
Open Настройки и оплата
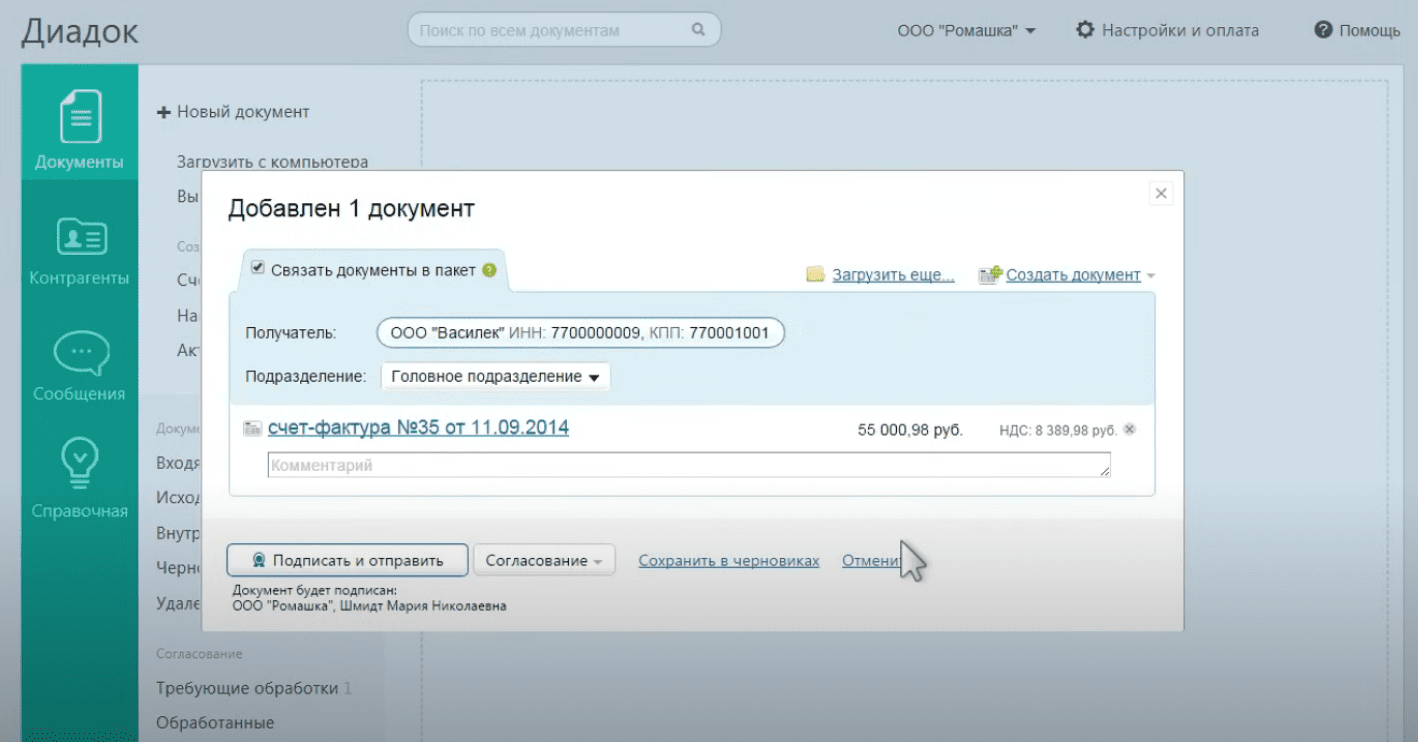tap(1167, 30)
